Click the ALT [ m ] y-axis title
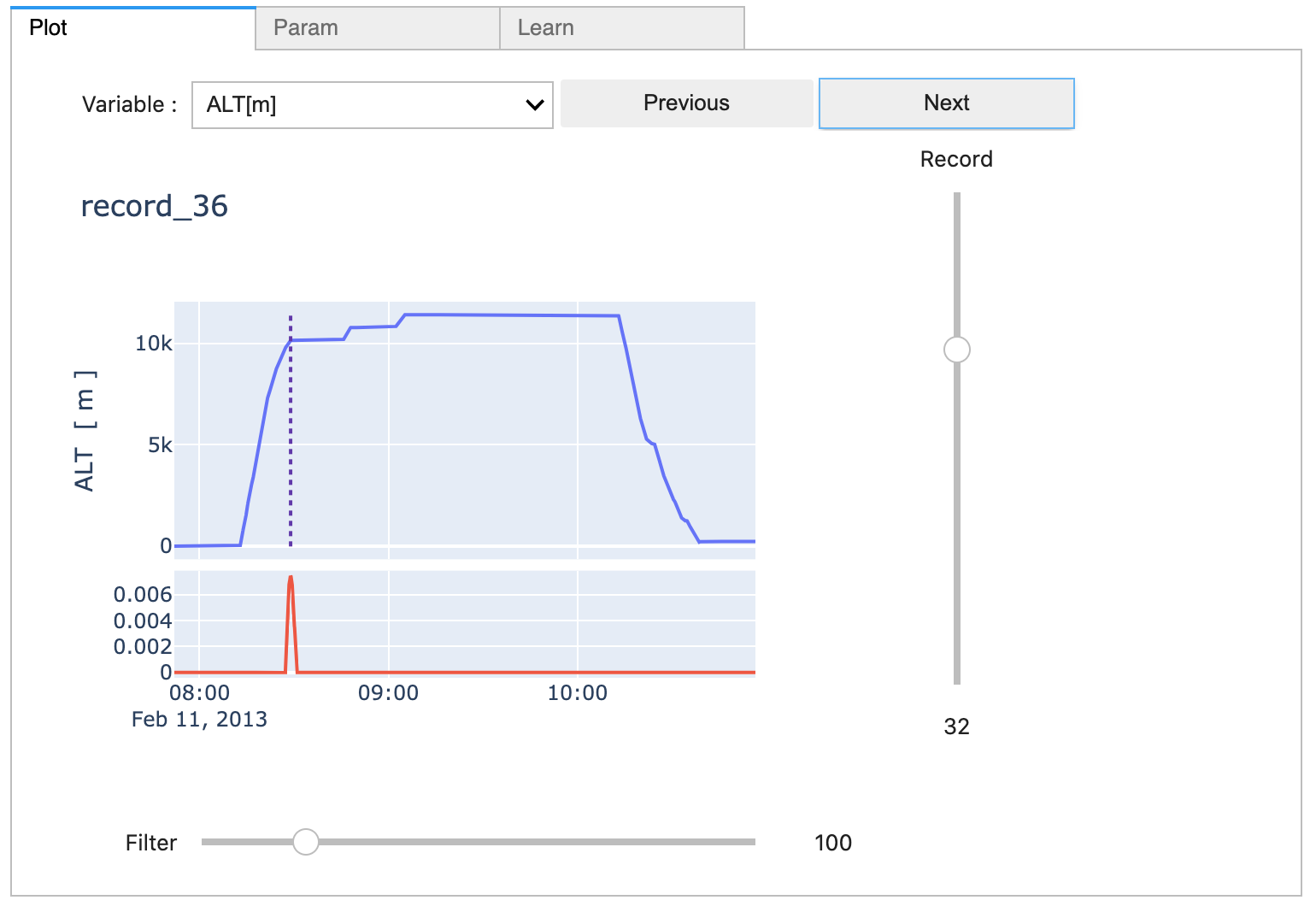The height and width of the screenshot is (906, 1316). [x=85, y=431]
